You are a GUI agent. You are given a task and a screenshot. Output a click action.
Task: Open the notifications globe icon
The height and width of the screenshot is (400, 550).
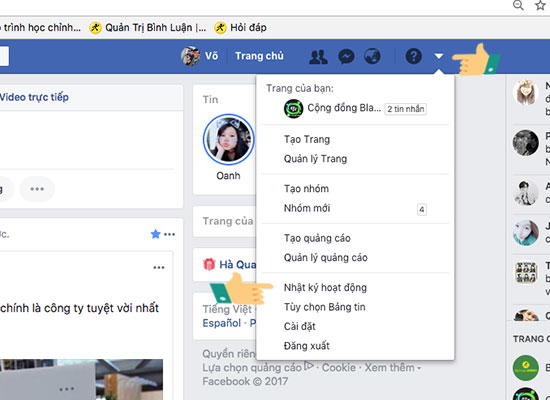[372, 56]
